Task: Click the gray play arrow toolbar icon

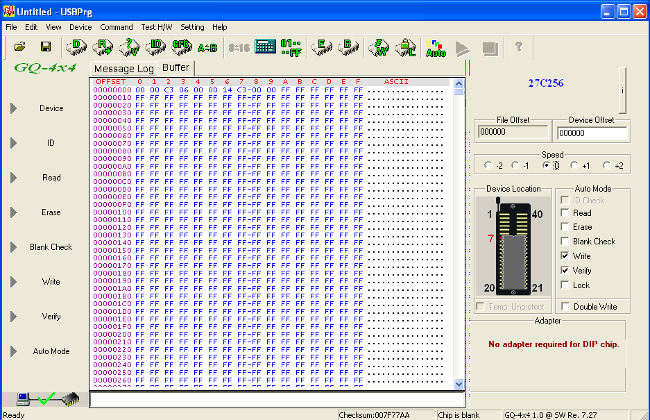Action: coord(463,49)
